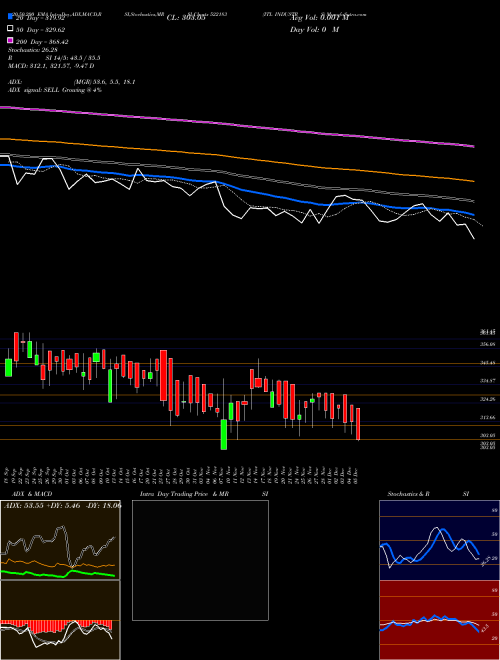Viewport: 500px width, 660px height.
Task: Click the blue 20 Day legend swatch
Action: [x=11, y=17]
